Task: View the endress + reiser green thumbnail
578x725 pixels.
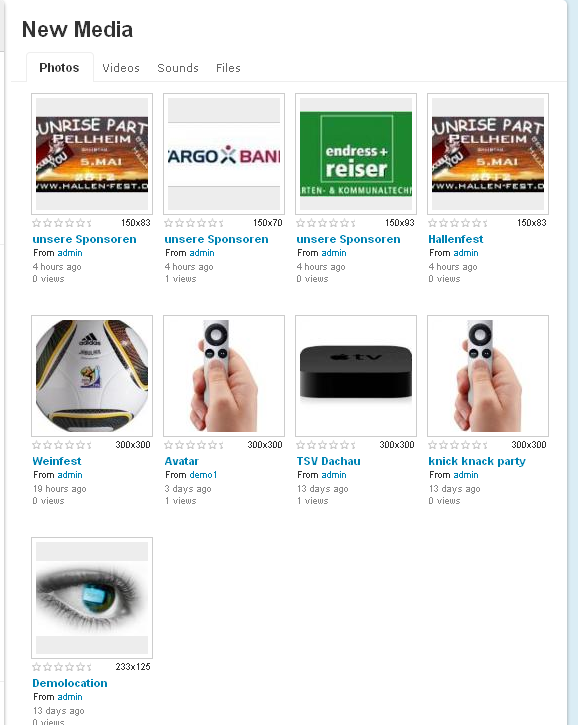Action: [x=356, y=154]
